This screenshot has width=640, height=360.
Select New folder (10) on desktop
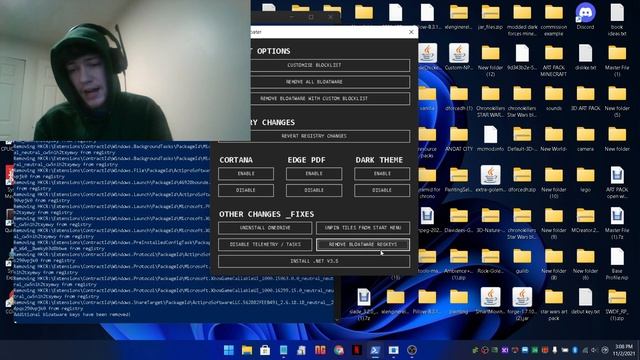553,182
